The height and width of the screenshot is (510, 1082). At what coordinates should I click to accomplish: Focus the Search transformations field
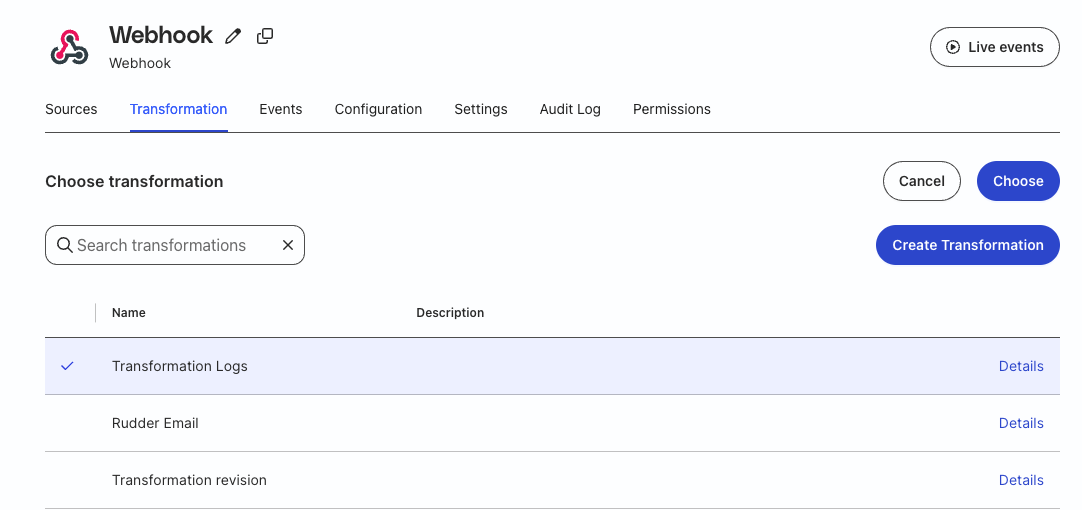tap(175, 245)
